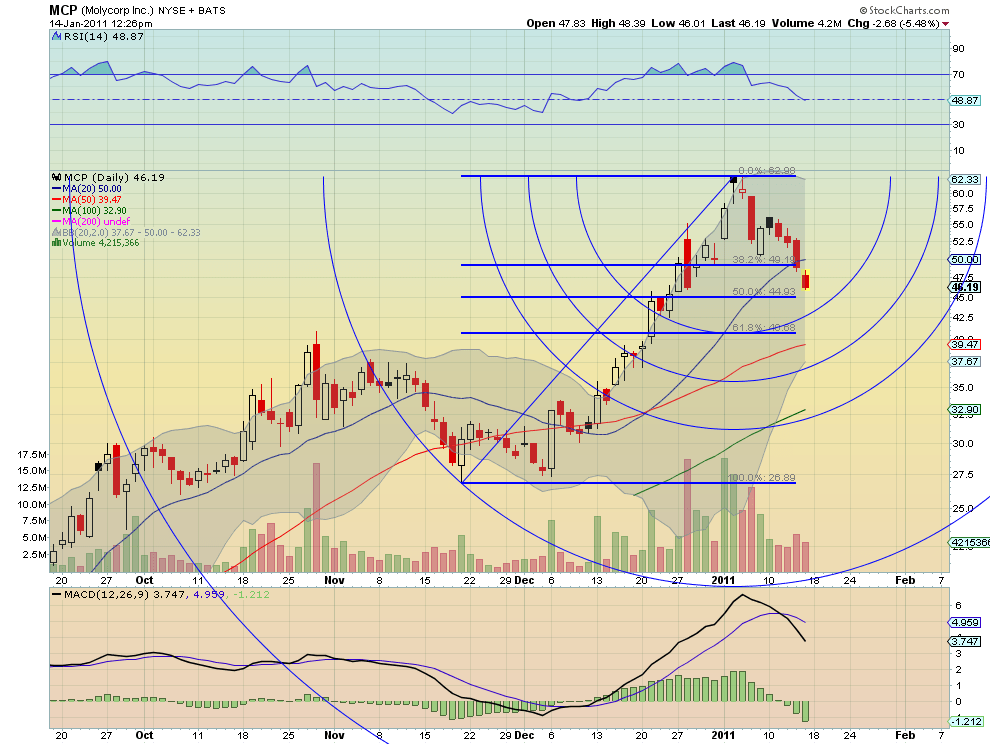
Task: Click 2011 on the price chart date axis
Action: [x=723, y=580]
